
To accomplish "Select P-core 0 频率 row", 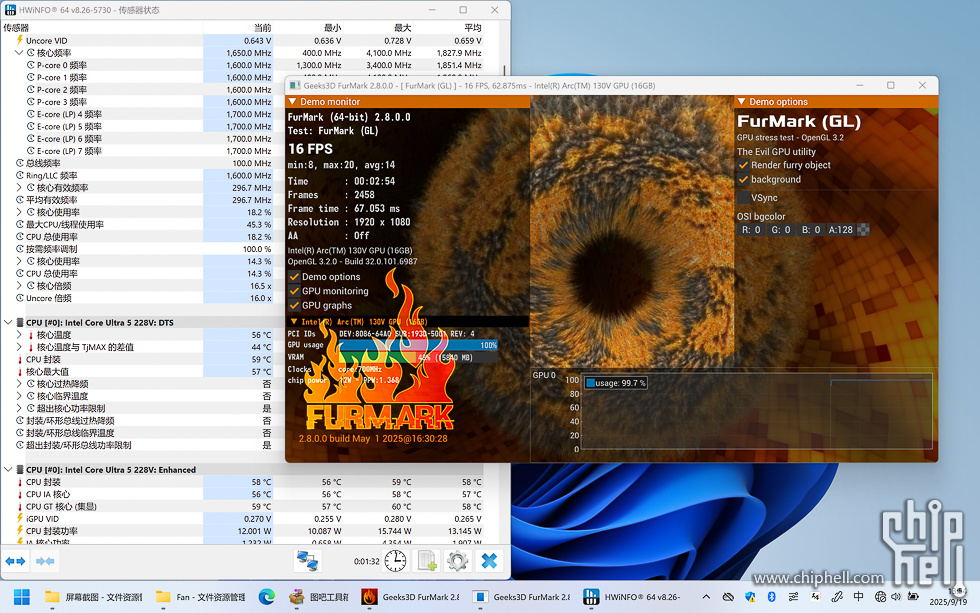I will coord(242,65).
